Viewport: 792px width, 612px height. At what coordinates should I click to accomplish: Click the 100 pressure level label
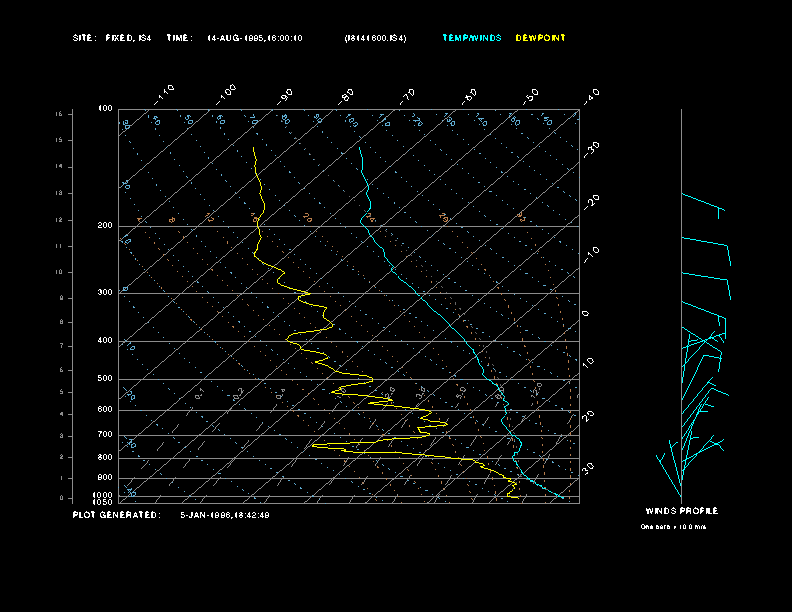(105, 109)
